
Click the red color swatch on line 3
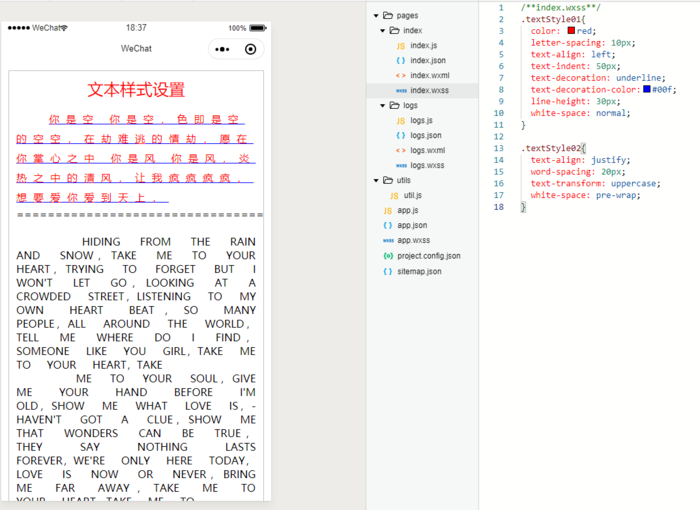point(571,31)
